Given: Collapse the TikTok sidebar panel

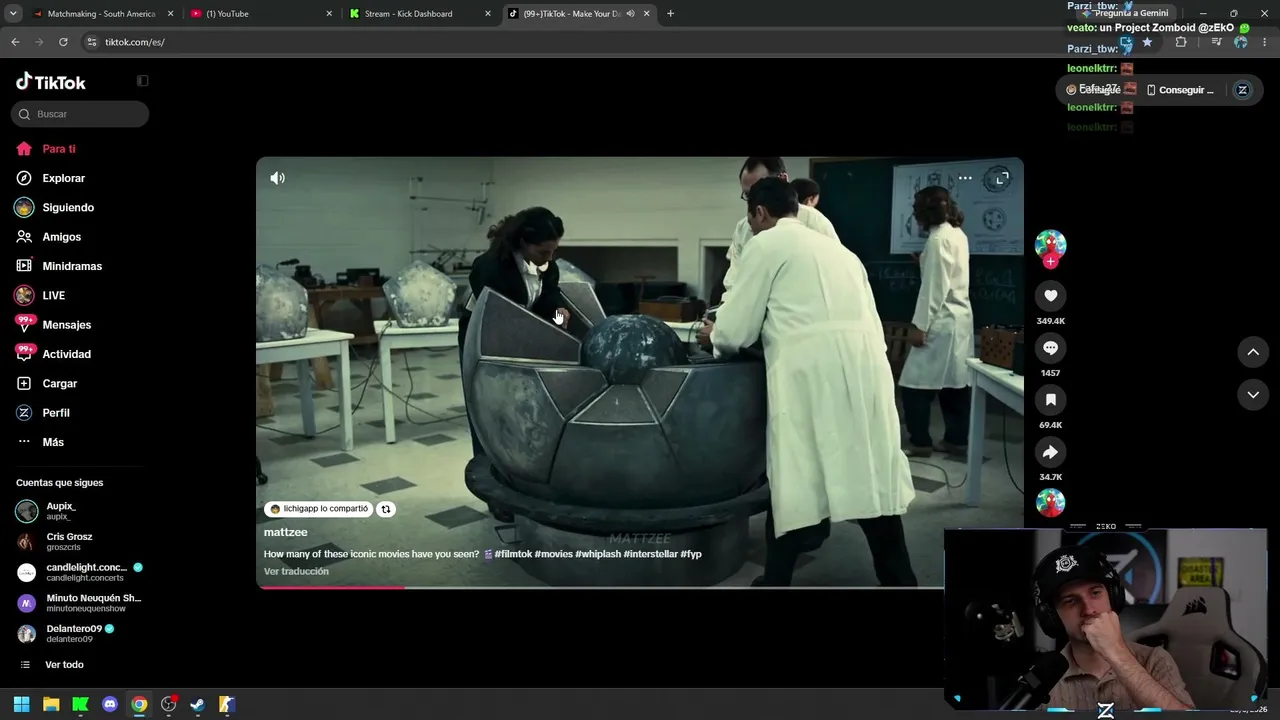Looking at the screenshot, I should click(x=142, y=81).
